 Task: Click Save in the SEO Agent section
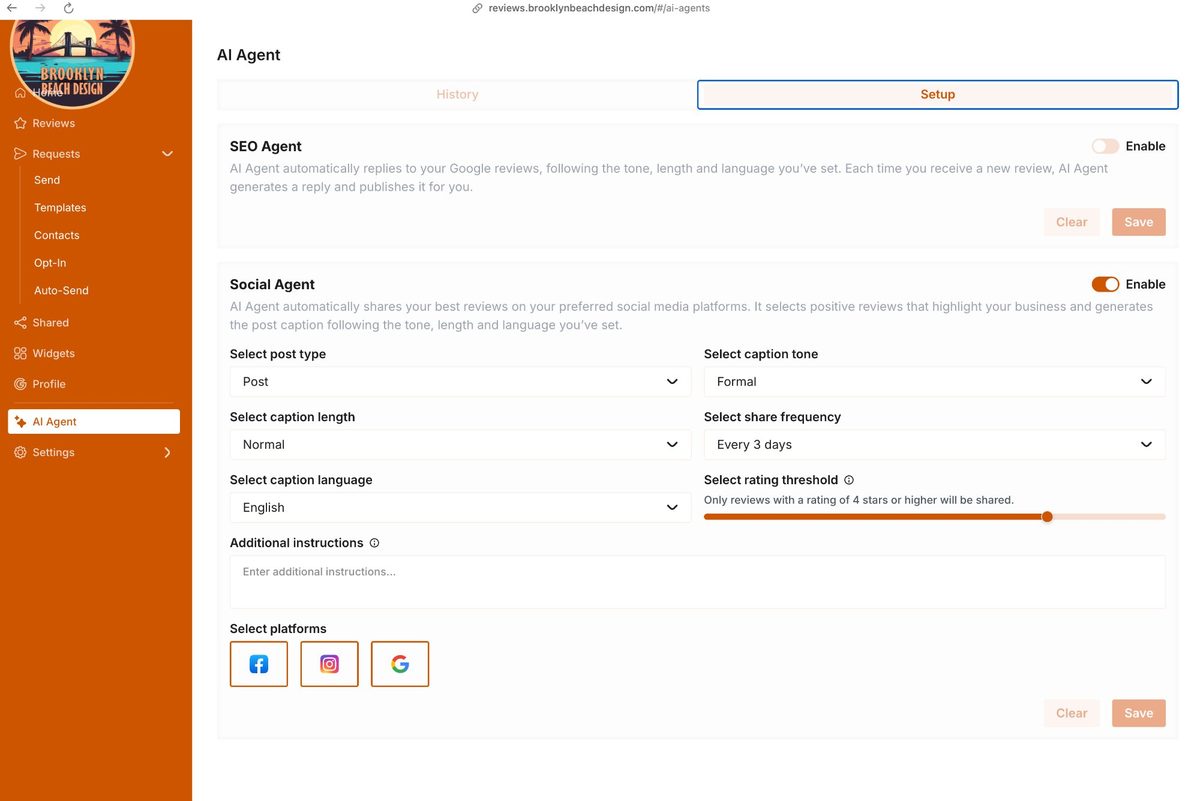pyautogui.click(x=1139, y=222)
